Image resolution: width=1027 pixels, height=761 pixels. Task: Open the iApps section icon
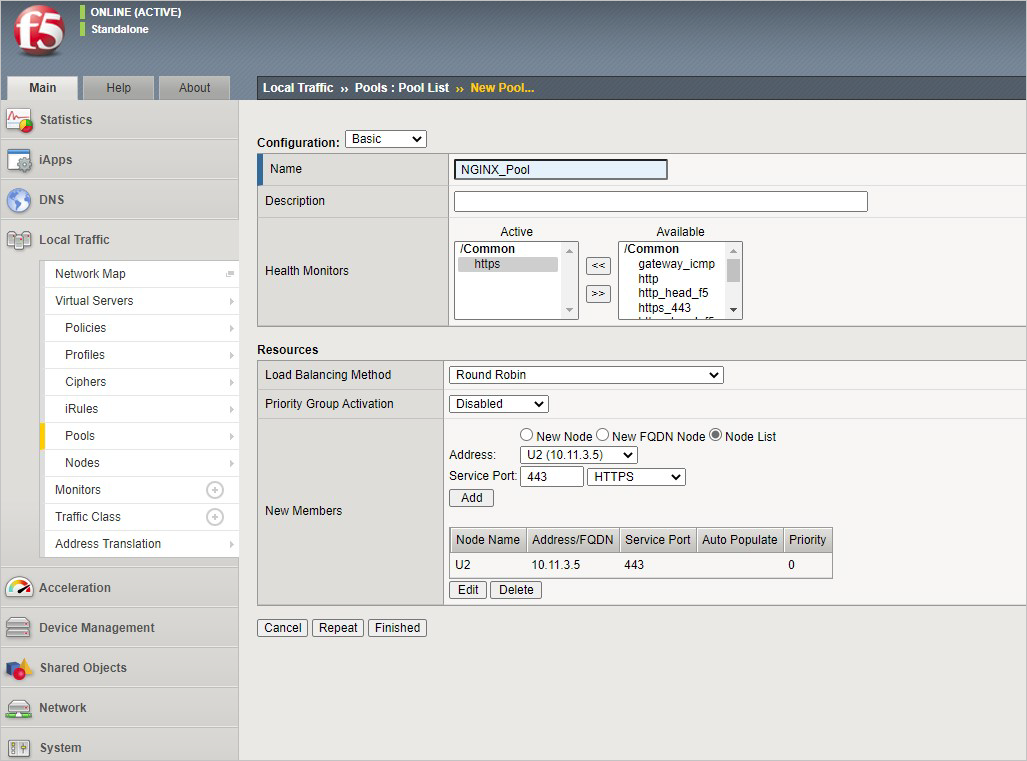point(19,160)
